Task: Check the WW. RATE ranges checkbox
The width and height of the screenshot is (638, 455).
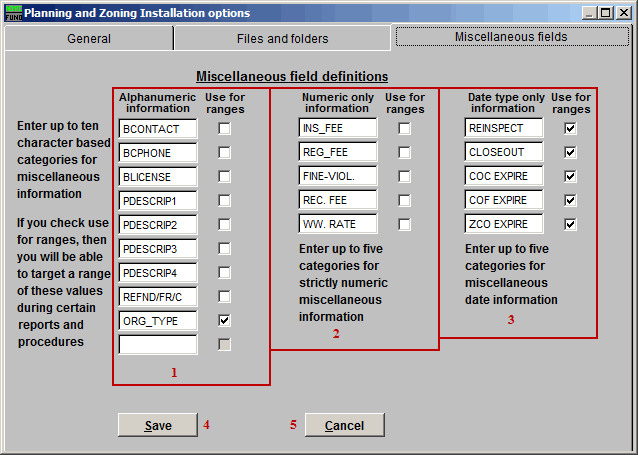Action: (x=404, y=225)
